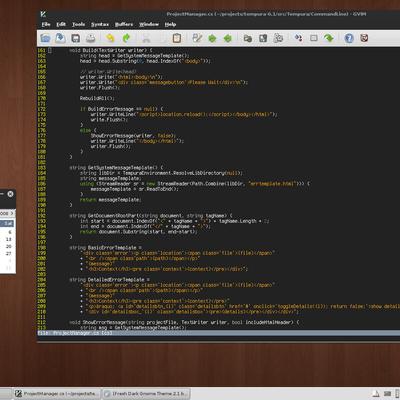Switch to Fresh Dark Gnome Theme taskbar window

(x=146, y=394)
